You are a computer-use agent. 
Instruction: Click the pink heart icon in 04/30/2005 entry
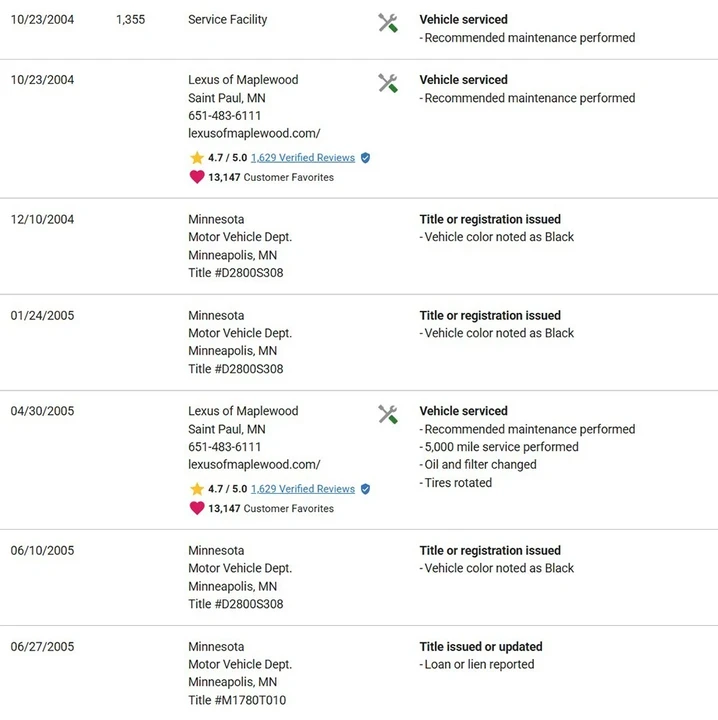tap(197, 508)
